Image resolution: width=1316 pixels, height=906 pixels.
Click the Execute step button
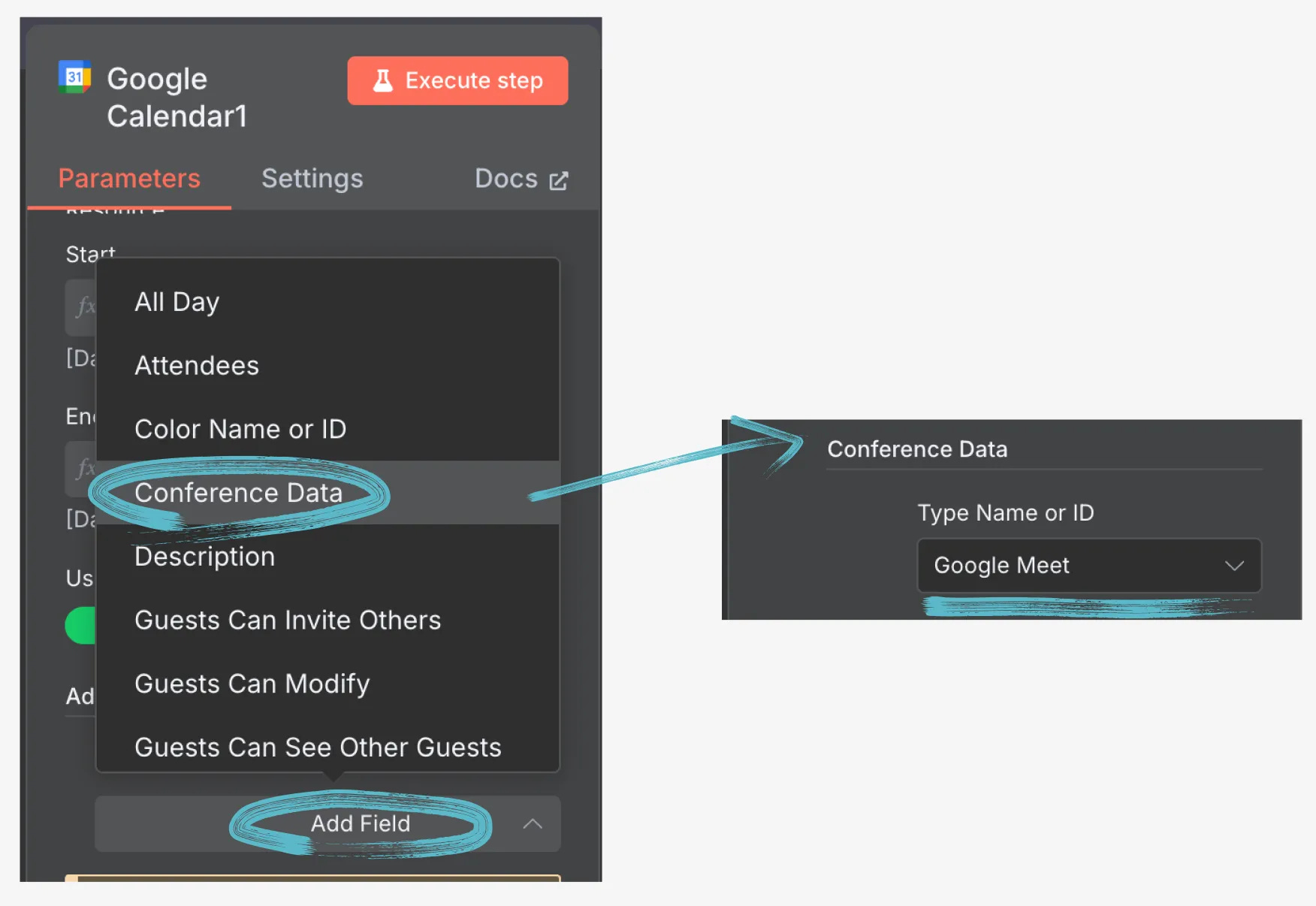click(457, 80)
